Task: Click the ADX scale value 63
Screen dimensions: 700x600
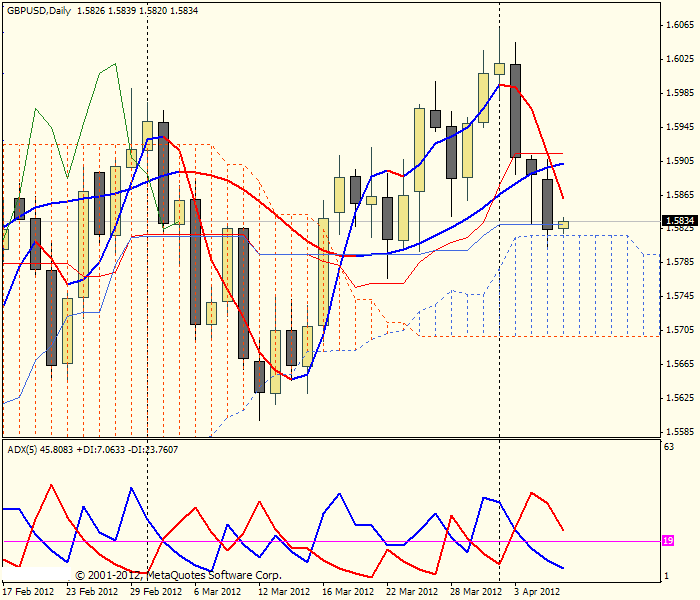Action: click(x=669, y=446)
